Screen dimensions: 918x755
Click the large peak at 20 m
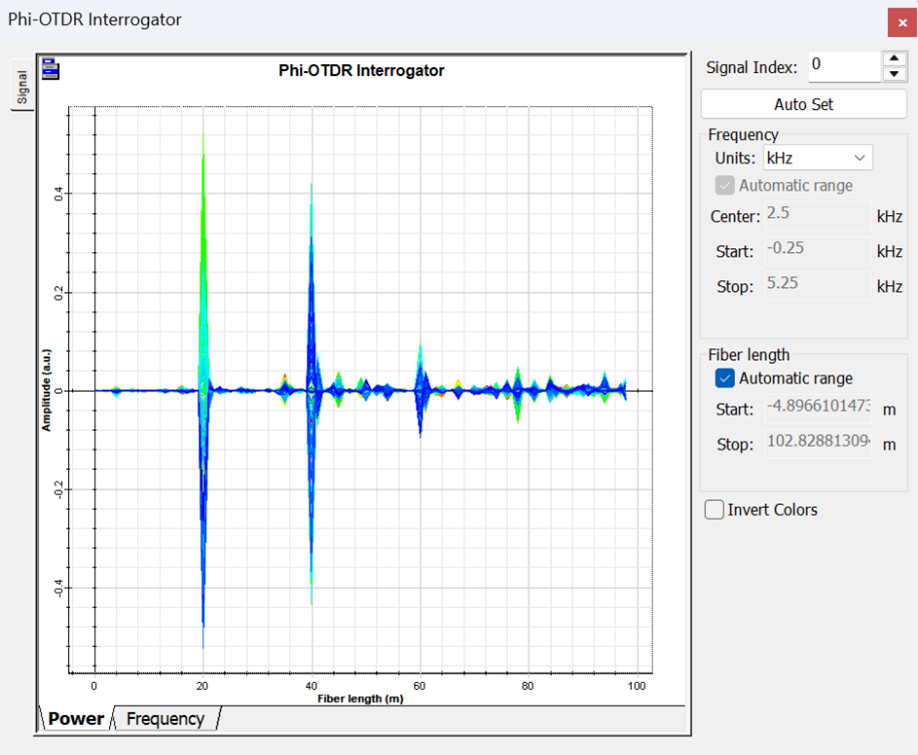pos(203,200)
